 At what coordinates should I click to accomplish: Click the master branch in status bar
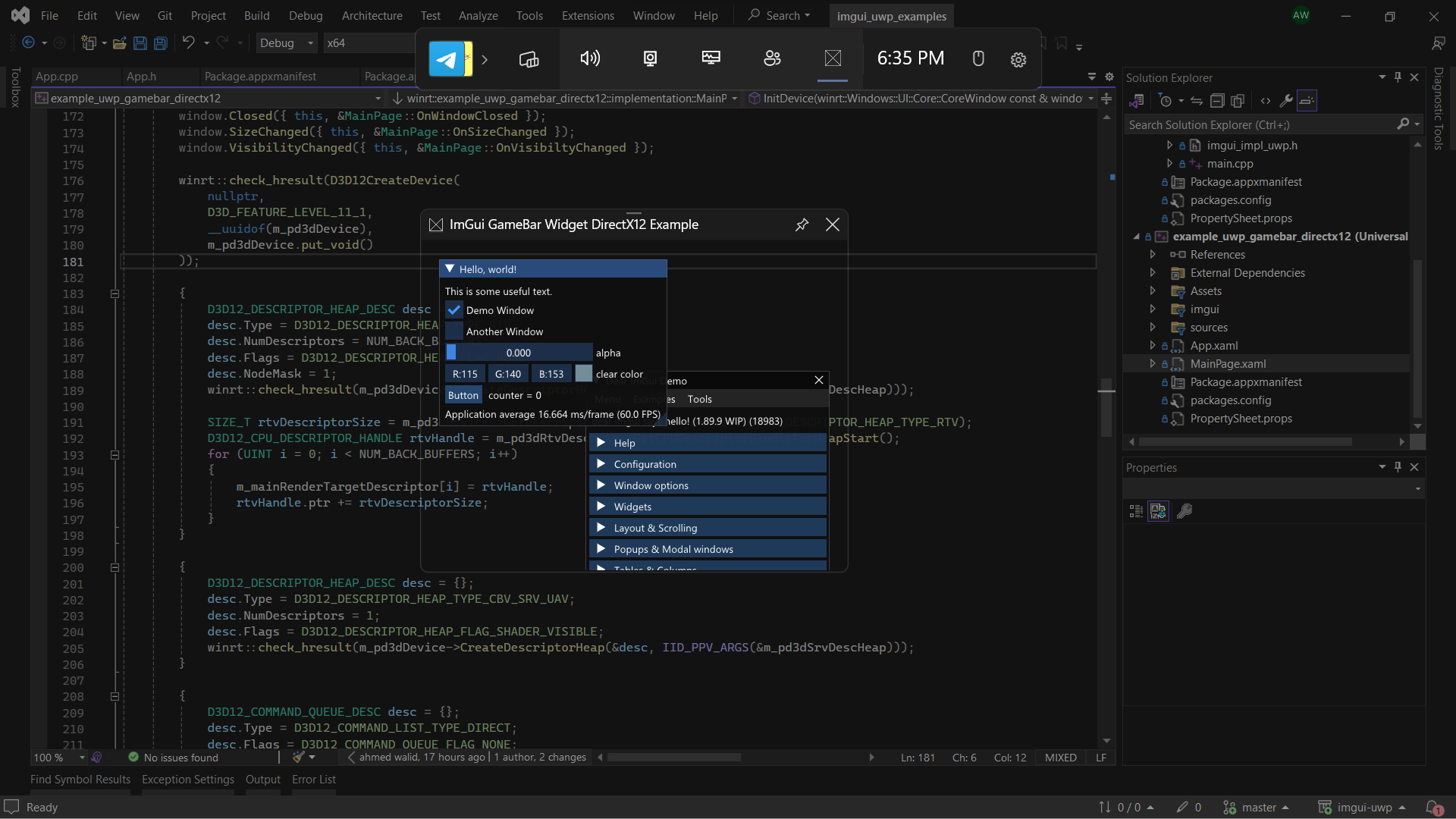[x=1256, y=808]
